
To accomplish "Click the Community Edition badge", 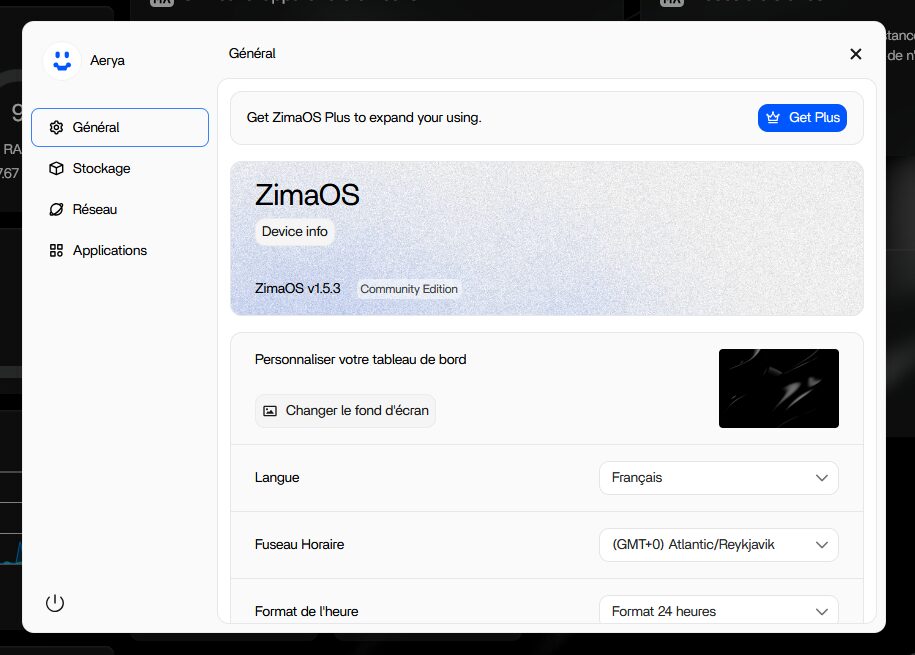I will coord(409,288).
